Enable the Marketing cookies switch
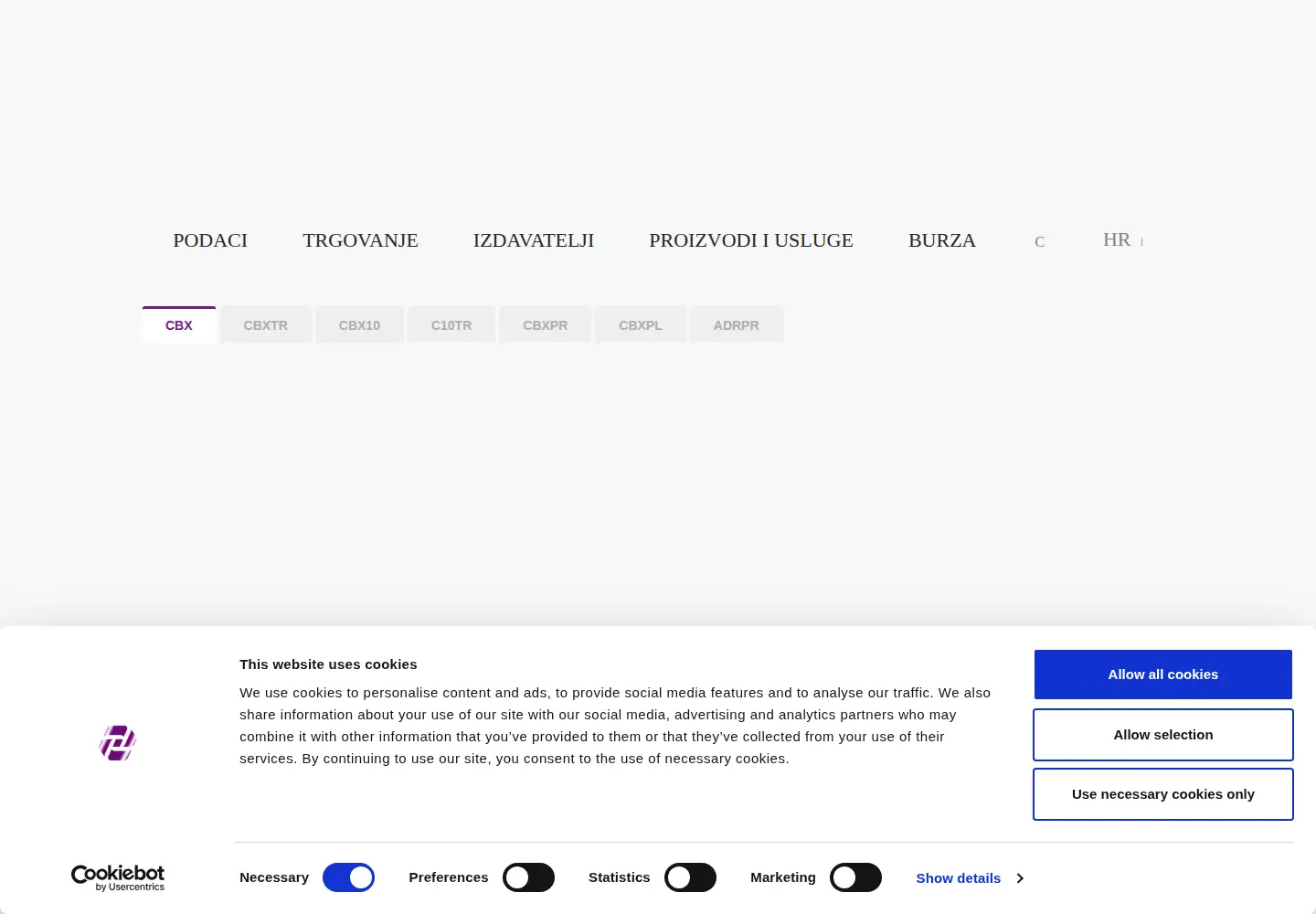 855,877
